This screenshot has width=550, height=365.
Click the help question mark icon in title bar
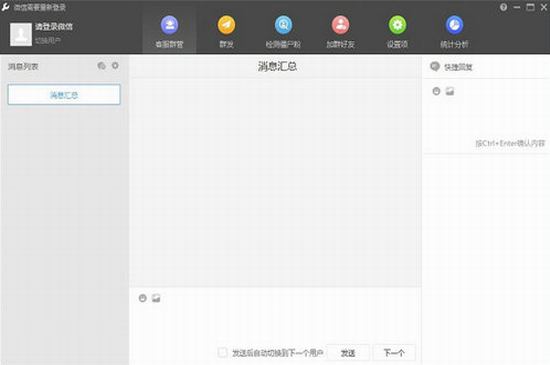pyautogui.click(x=503, y=7)
